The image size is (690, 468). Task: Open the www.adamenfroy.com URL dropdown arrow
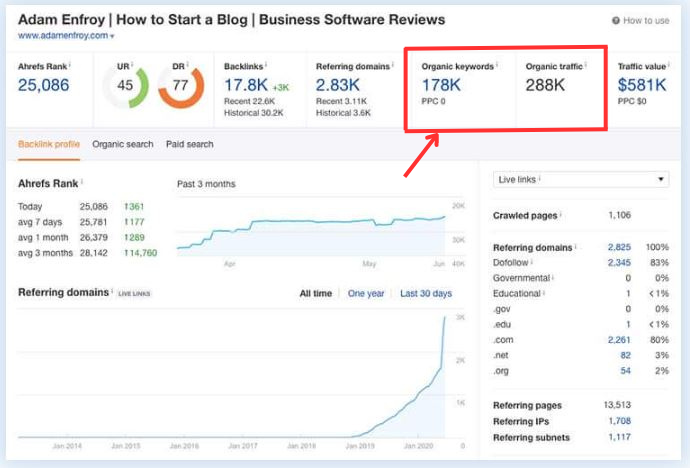112,36
